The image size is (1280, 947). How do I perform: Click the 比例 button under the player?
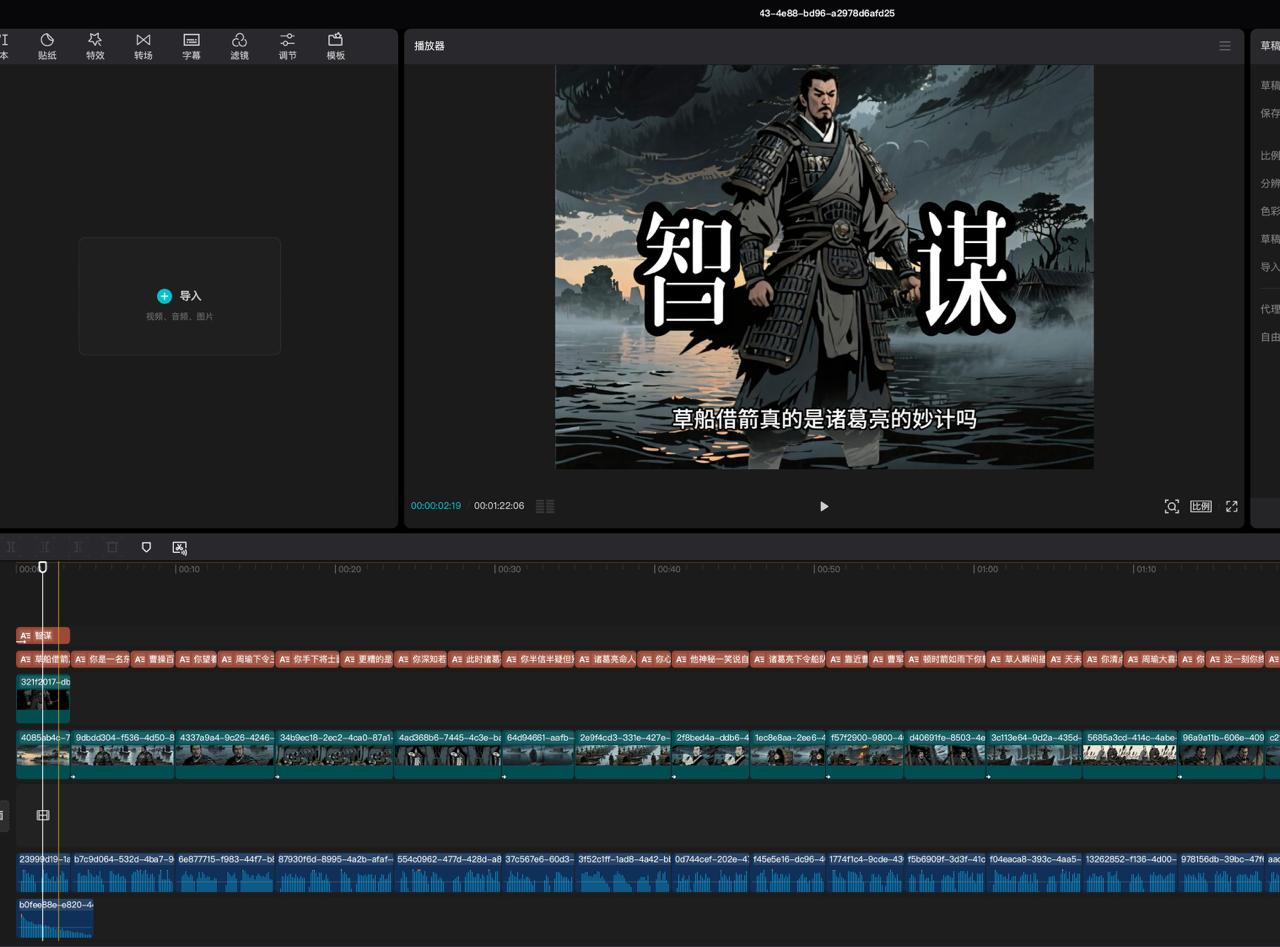pos(1202,506)
